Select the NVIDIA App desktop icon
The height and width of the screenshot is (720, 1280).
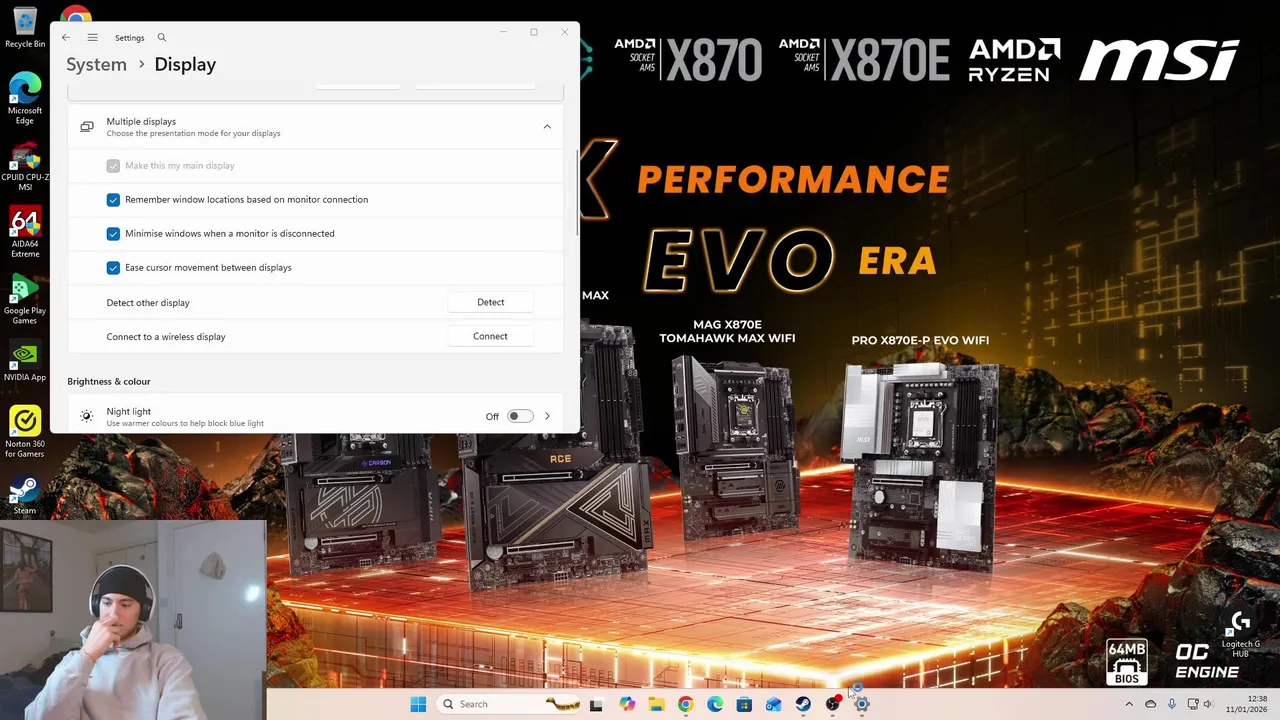click(x=25, y=362)
